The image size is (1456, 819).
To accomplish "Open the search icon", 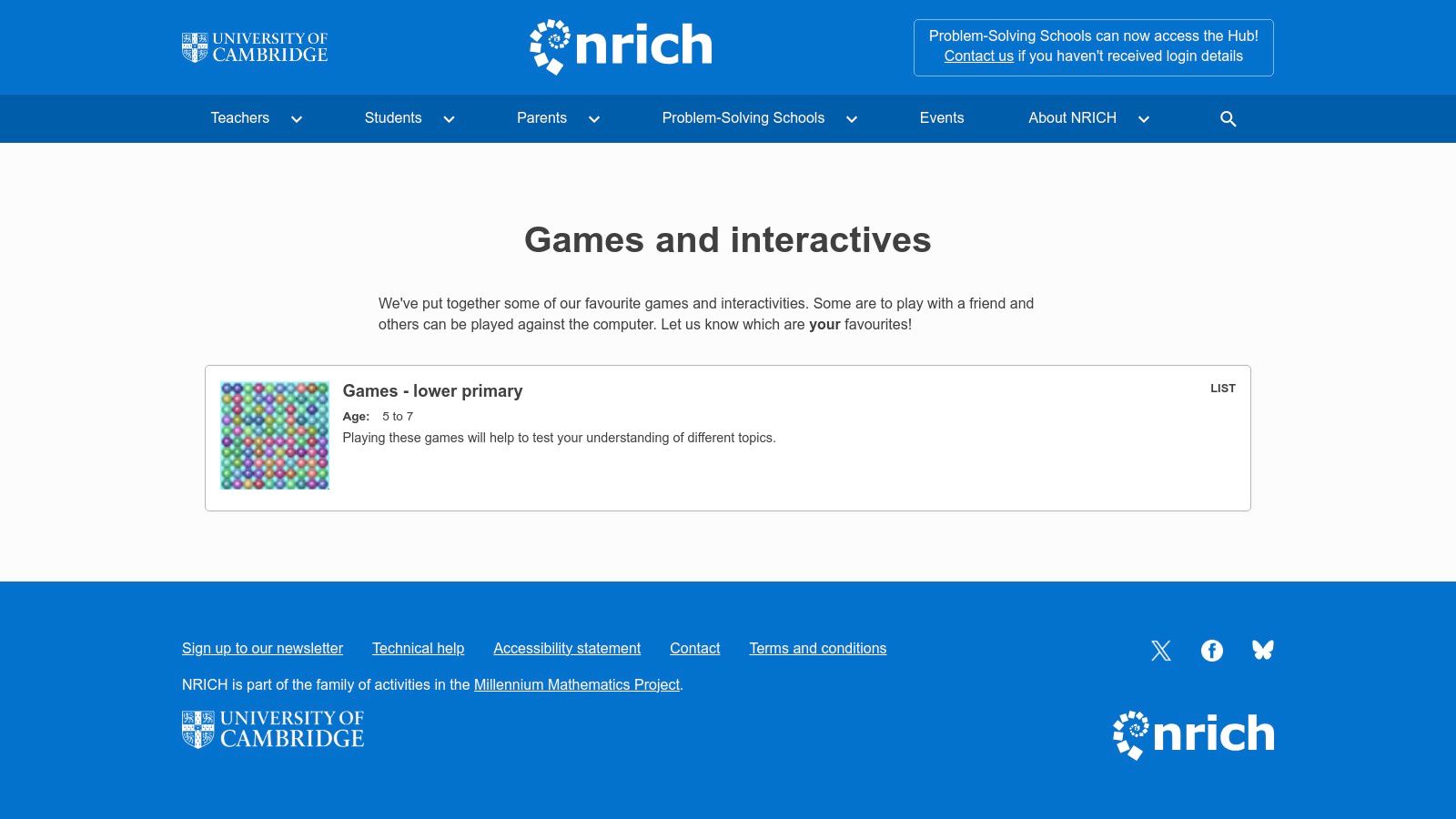I will tap(1228, 118).
